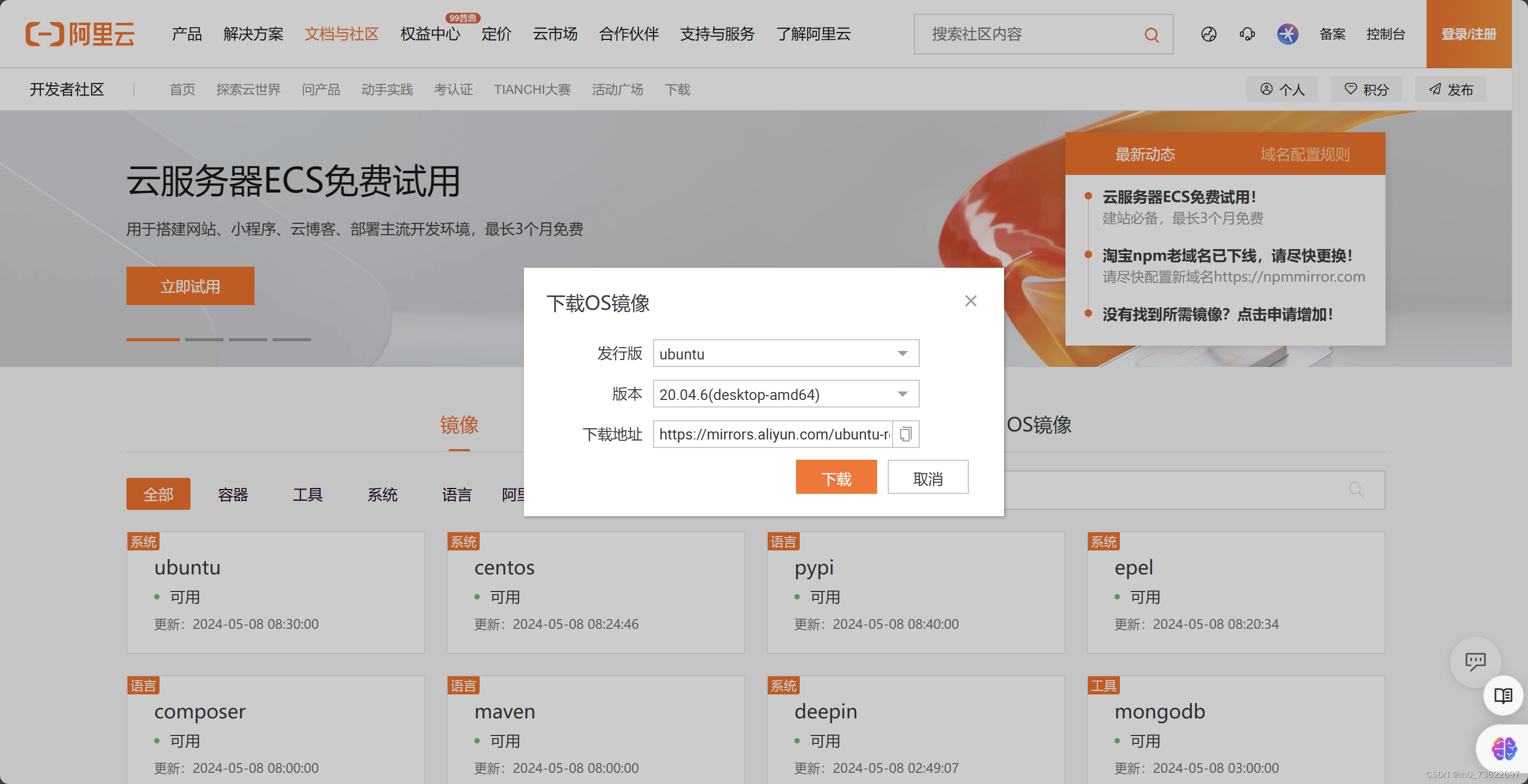
Task: Click 登录/注册 button
Action: point(1469,34)
